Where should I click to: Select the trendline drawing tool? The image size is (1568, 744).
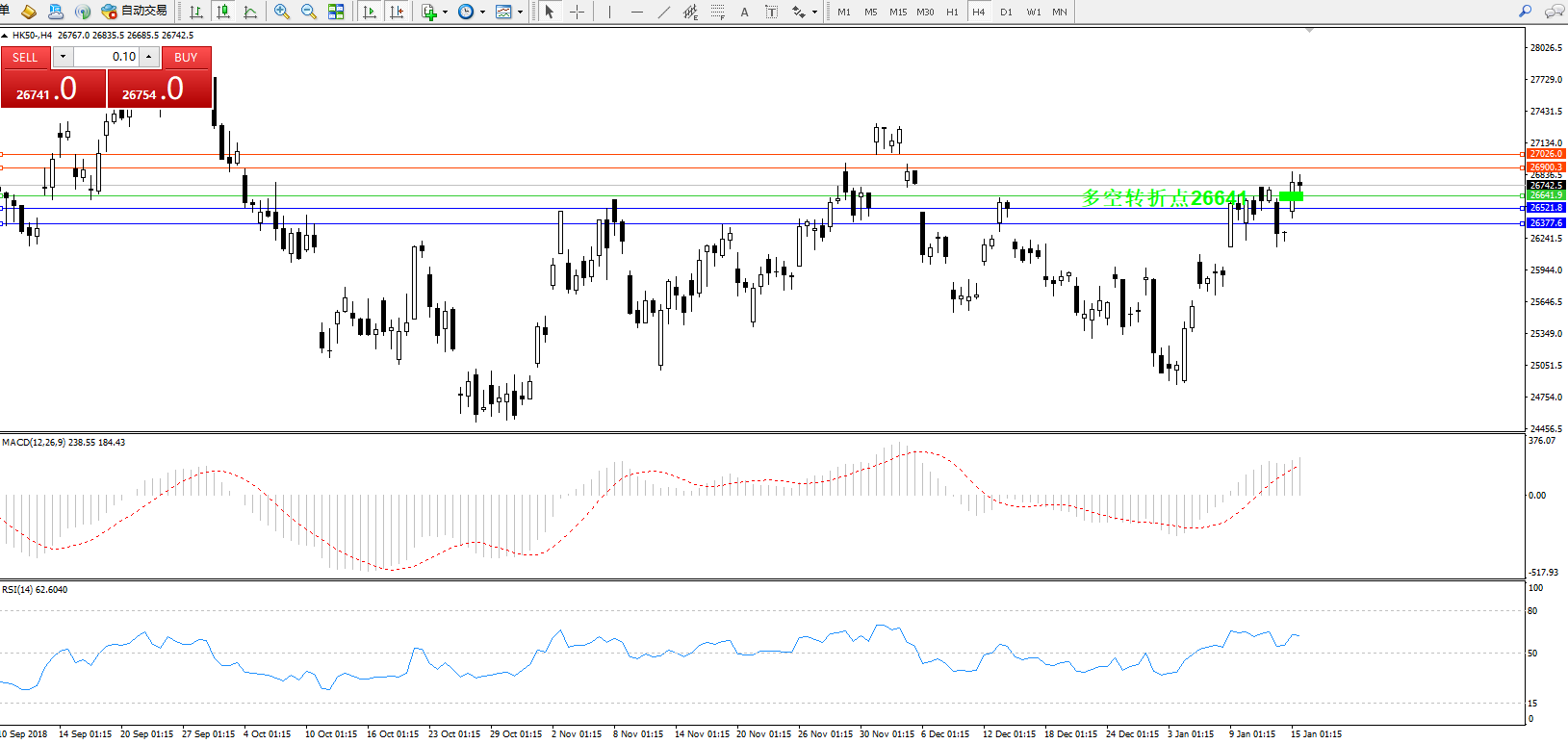click(664, 12)
